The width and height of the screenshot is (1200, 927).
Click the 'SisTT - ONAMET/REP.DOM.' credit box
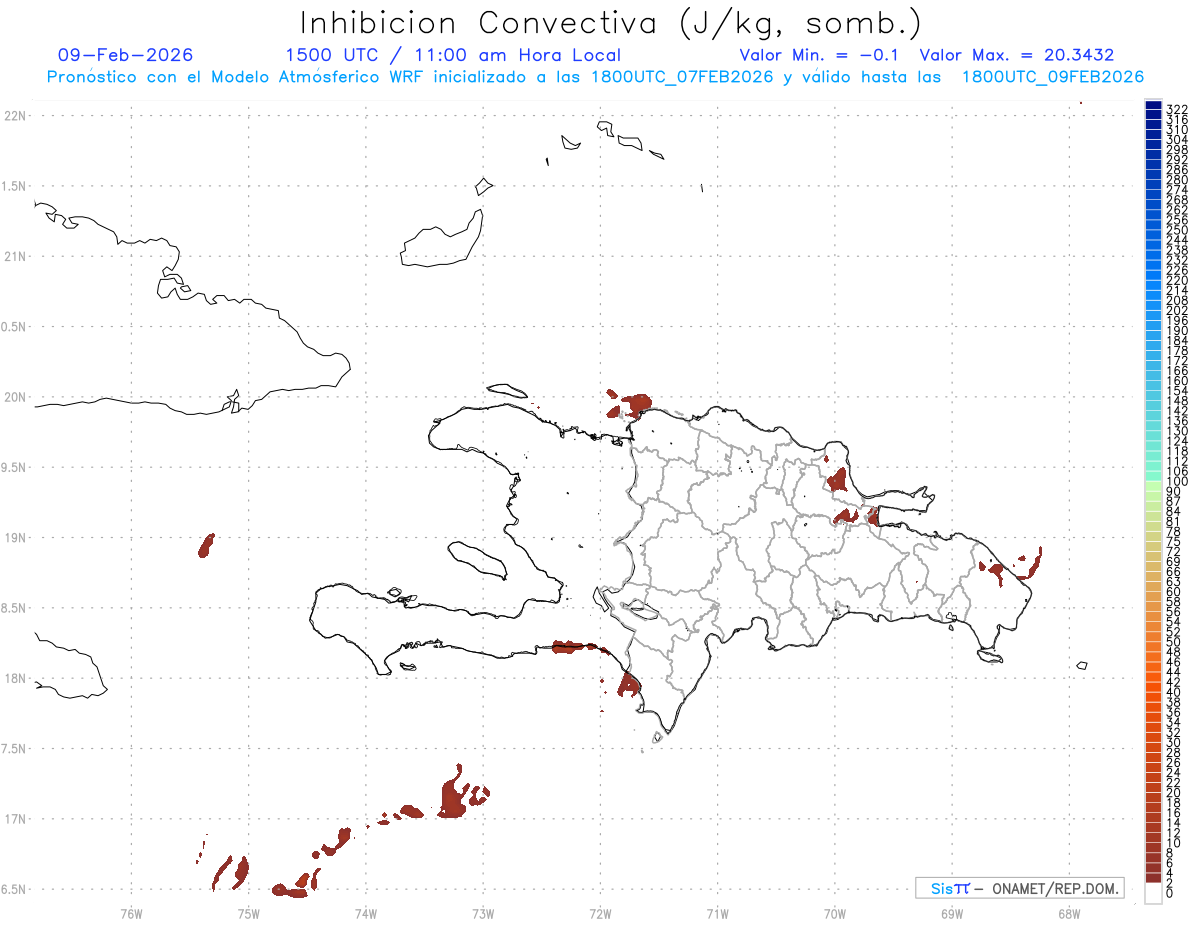[x=1019, y=888]
